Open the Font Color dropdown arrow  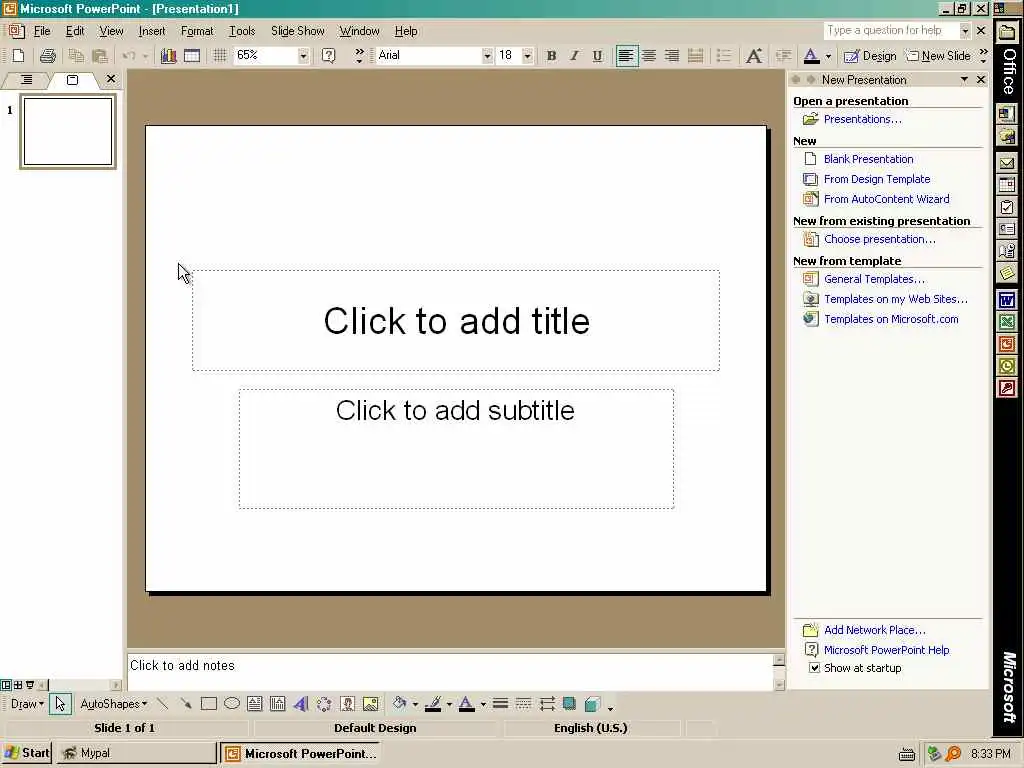point(828,56)
